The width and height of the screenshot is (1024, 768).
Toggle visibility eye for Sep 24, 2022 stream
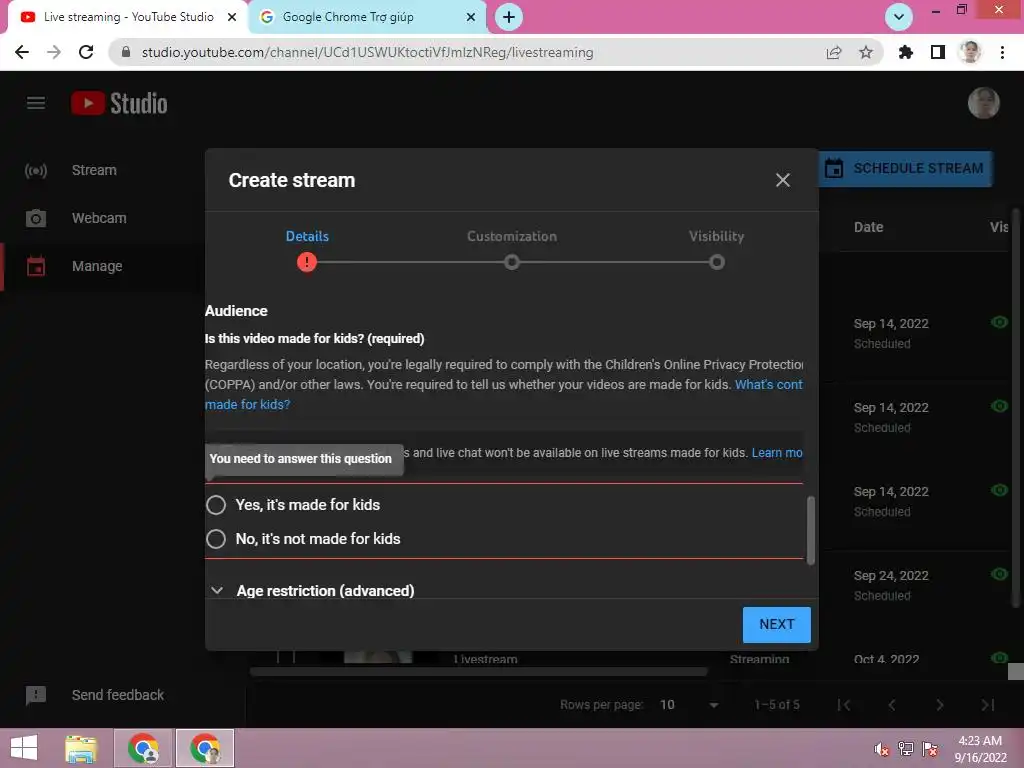[x=999, y=574]
